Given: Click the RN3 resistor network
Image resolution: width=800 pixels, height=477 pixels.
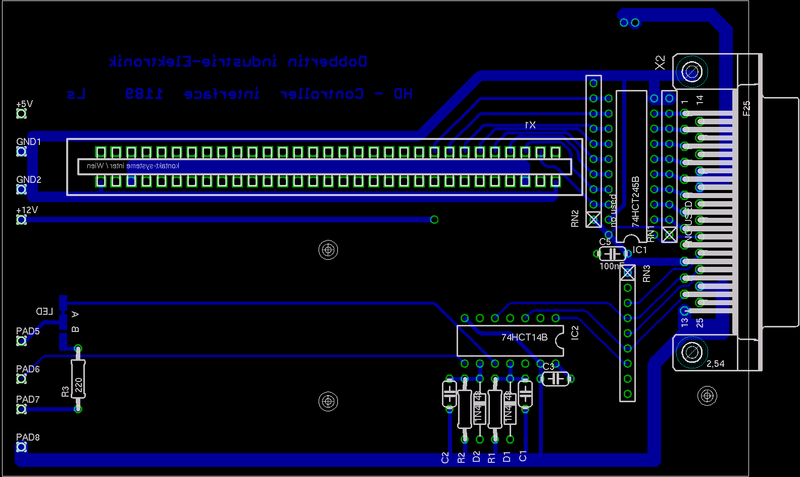Looking at the screenshot, I should [x=628, y=340].
